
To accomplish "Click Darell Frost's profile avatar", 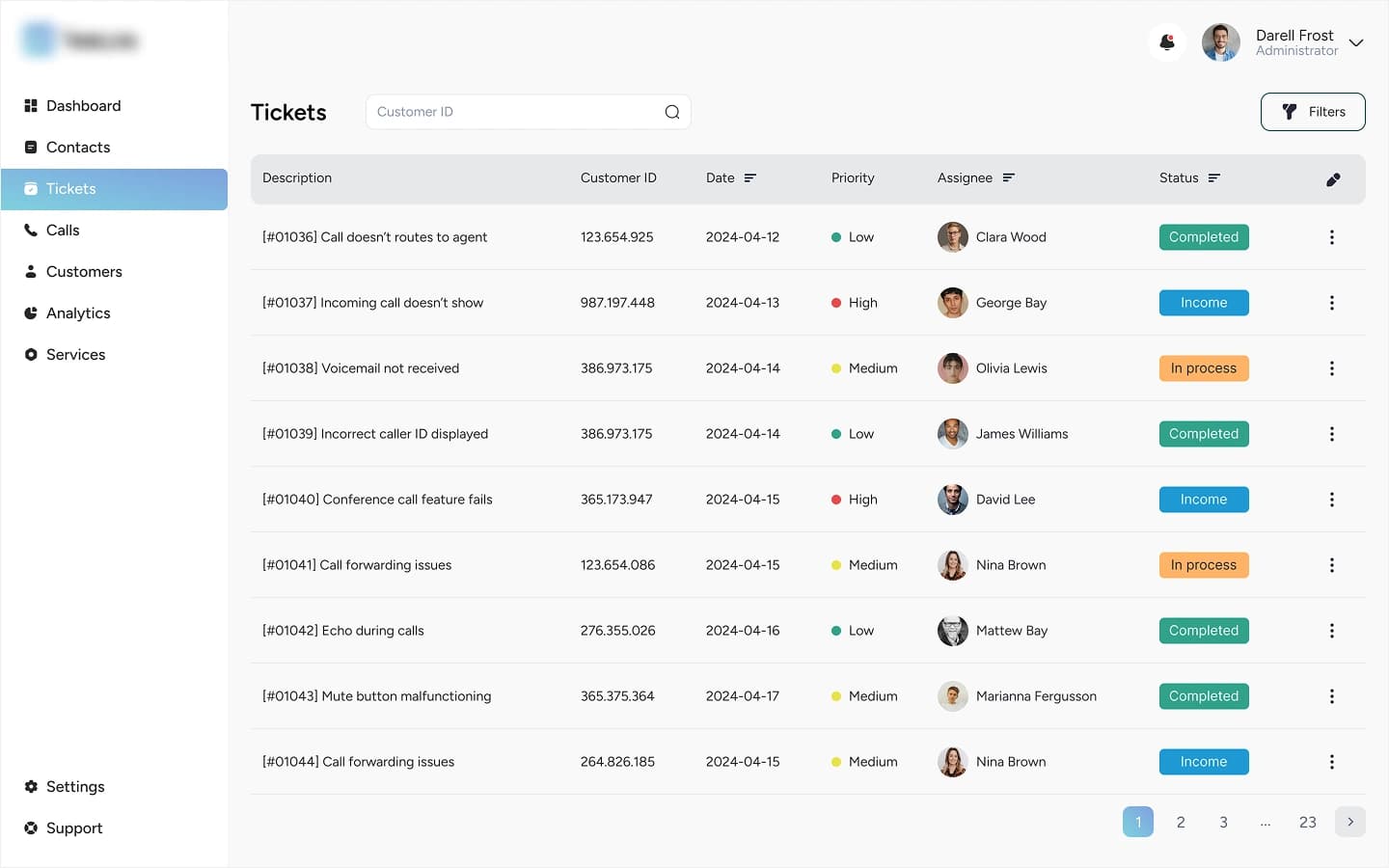I will coord(1221,42).
